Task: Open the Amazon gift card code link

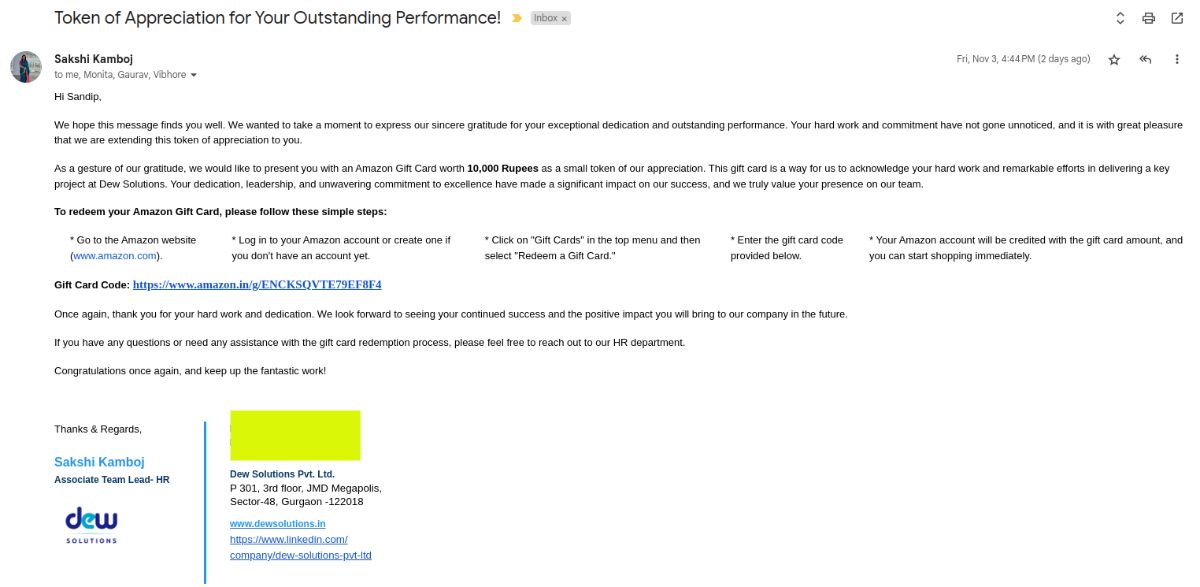Action: (257, 285)
